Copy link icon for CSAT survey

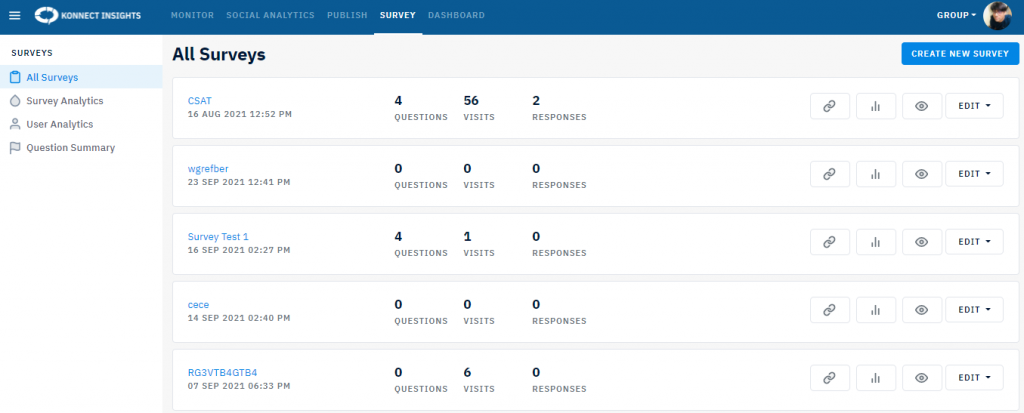(829, 106)
